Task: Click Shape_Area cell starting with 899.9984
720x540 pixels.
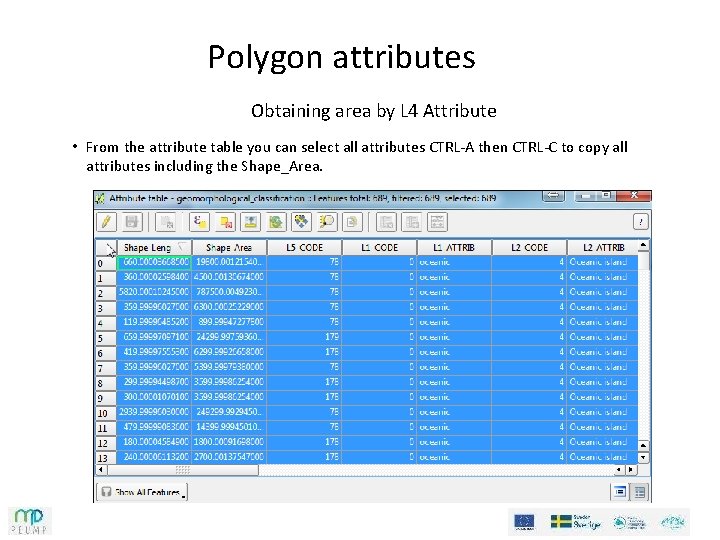Action: click(x=229, y=322)
